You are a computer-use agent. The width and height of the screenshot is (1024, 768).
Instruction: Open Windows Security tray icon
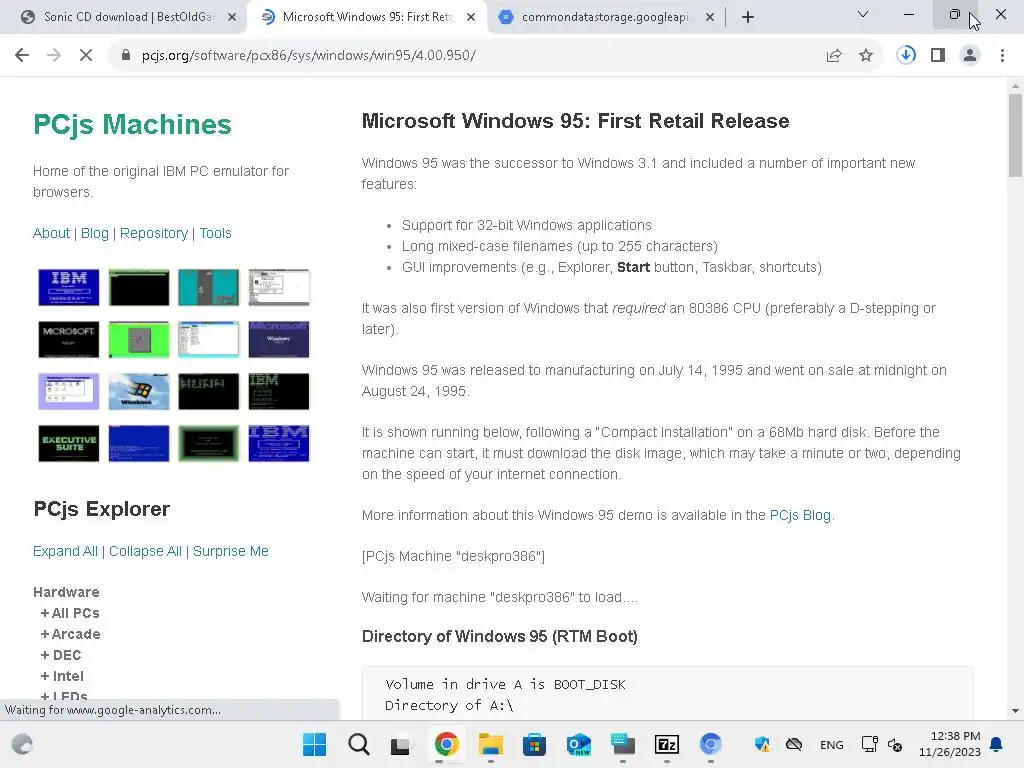tap(762, 744)
